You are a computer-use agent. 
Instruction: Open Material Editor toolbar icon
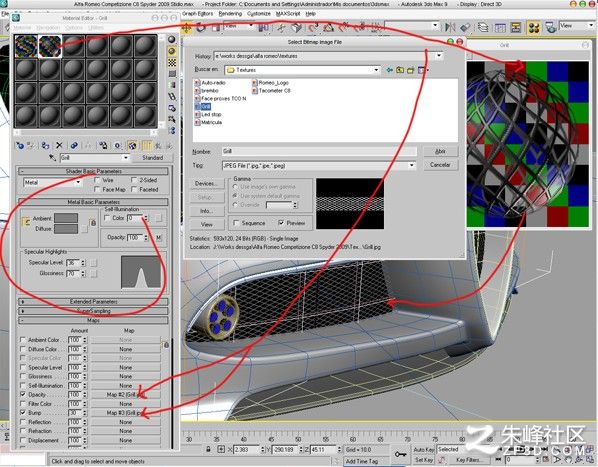[533, 27]
